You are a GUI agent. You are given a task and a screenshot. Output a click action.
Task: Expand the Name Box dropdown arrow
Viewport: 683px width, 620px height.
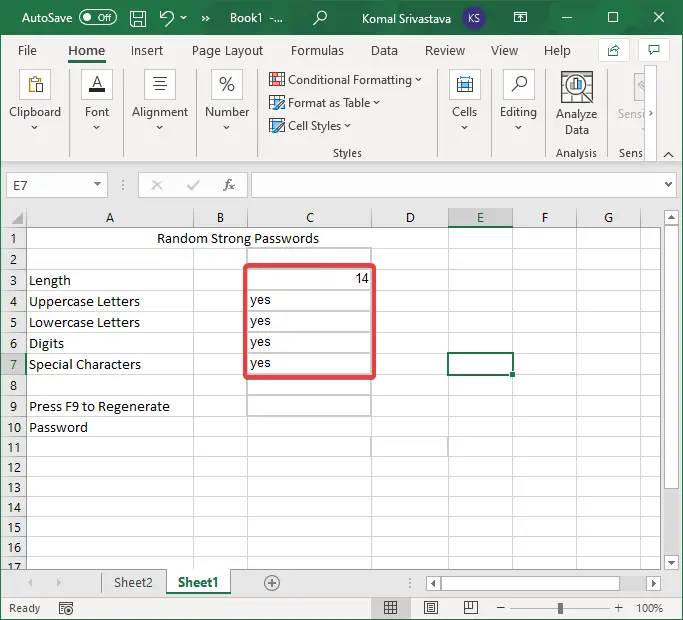coord(98,185)
